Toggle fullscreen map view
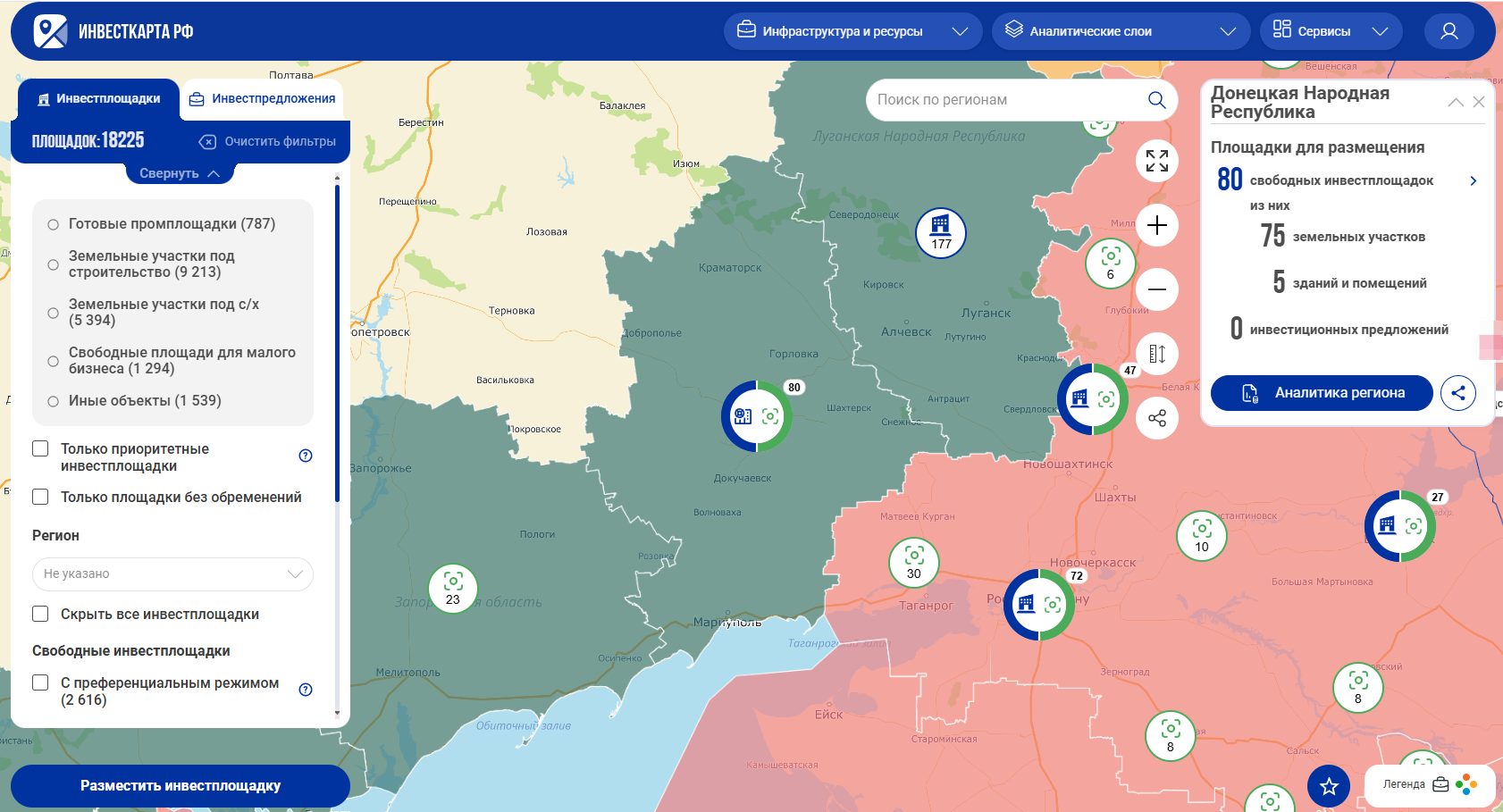The height and width of the screenshot is (812, 1503). point(1157,161)
